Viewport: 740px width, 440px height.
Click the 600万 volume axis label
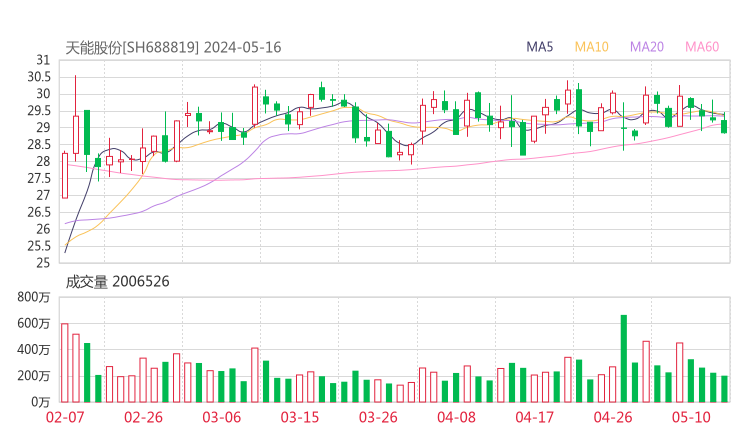pos(34,323)
